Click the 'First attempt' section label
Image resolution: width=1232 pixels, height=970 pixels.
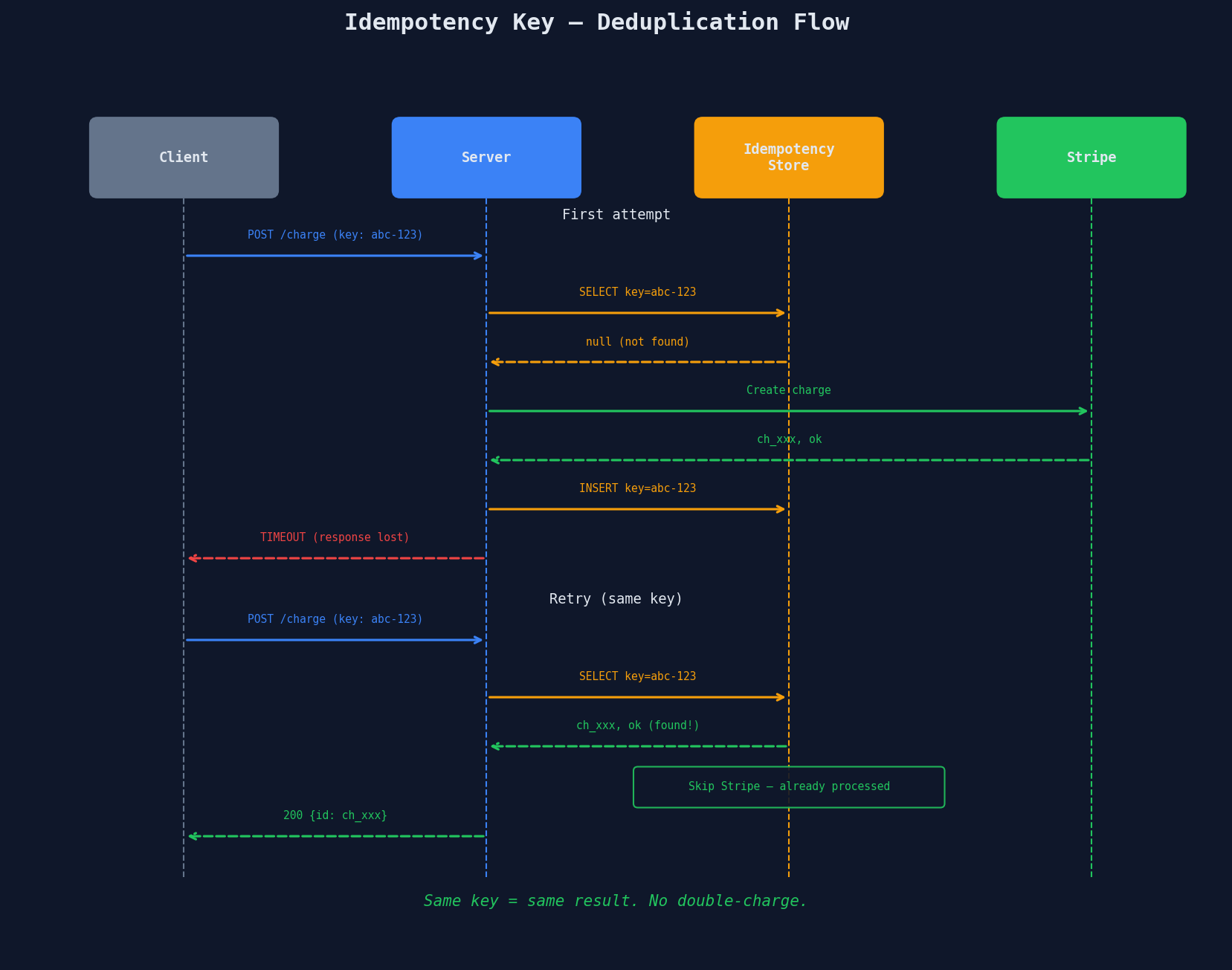pyautogui.click(x=616, y=215)
